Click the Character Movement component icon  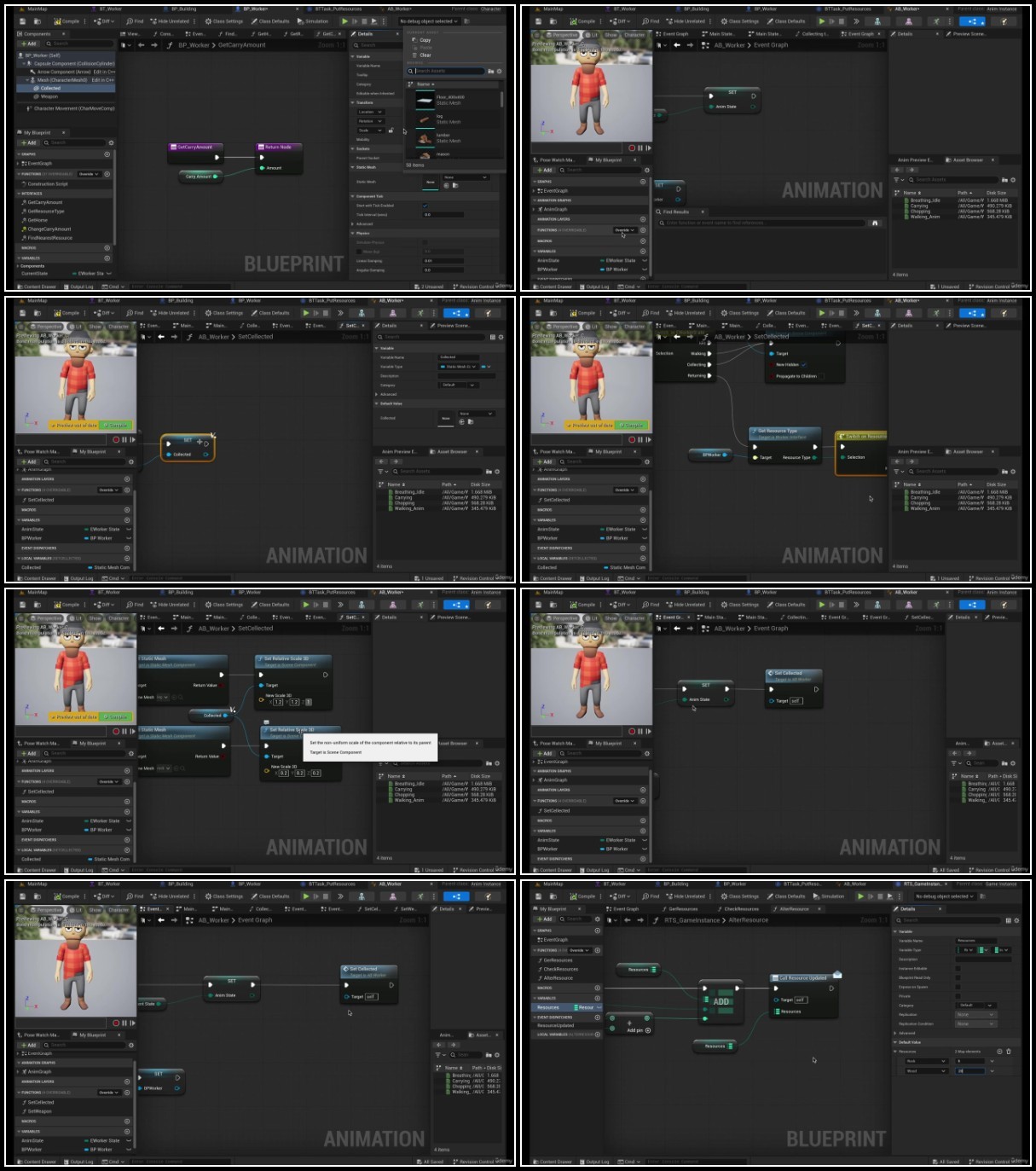(x=29, y=108)
